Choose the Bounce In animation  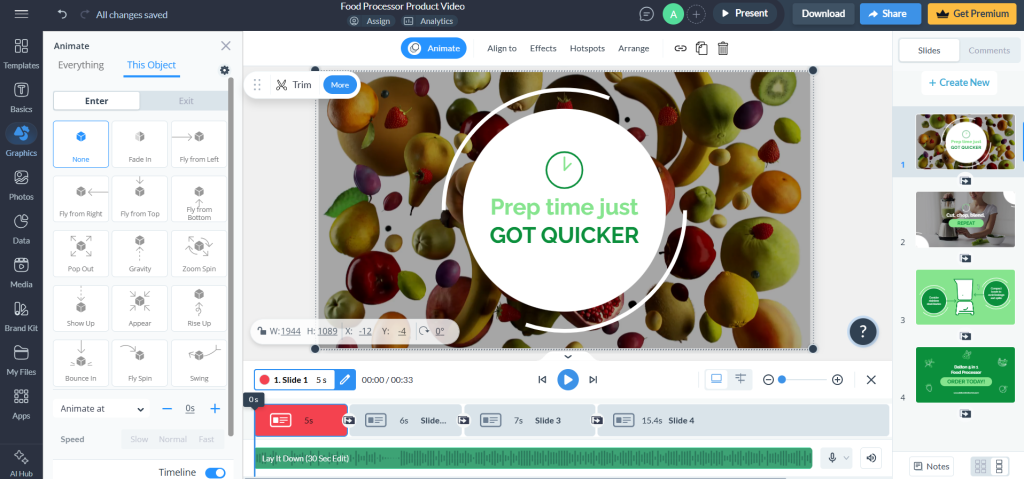[x=81, y=363]
